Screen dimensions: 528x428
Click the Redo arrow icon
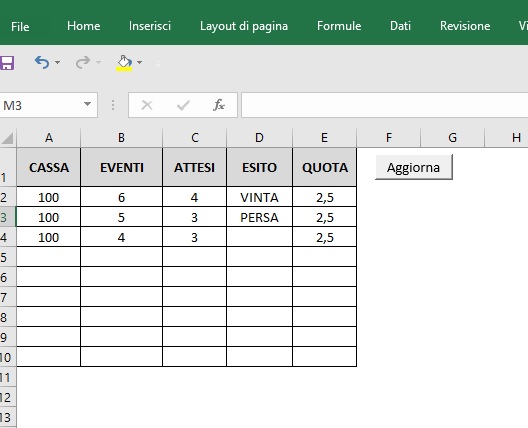point(83,62)
